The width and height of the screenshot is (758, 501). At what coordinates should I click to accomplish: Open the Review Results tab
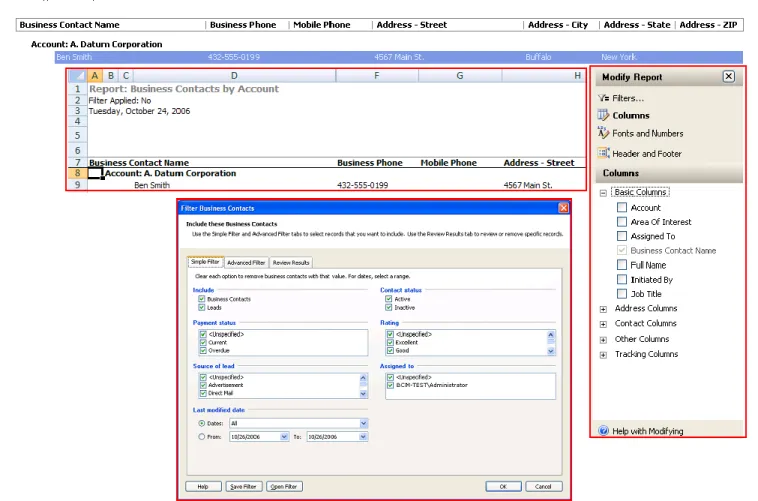(291, 263)
